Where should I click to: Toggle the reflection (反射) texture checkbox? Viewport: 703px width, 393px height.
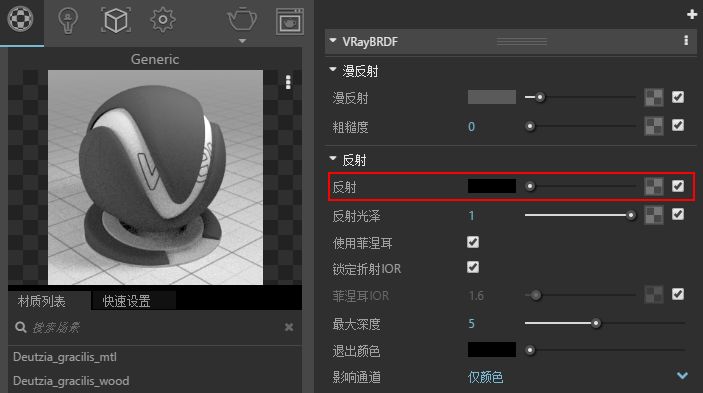678,186
